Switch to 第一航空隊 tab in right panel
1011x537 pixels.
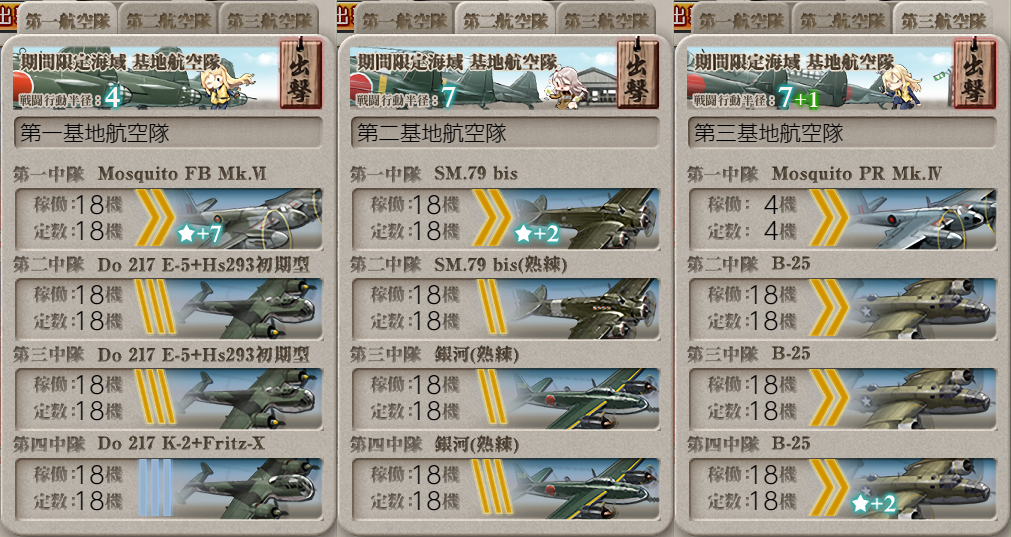(x=741, y=21)
